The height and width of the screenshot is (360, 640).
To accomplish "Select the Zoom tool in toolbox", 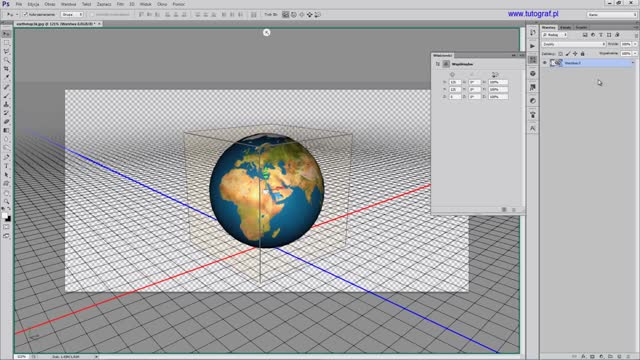I will [6, 201].
